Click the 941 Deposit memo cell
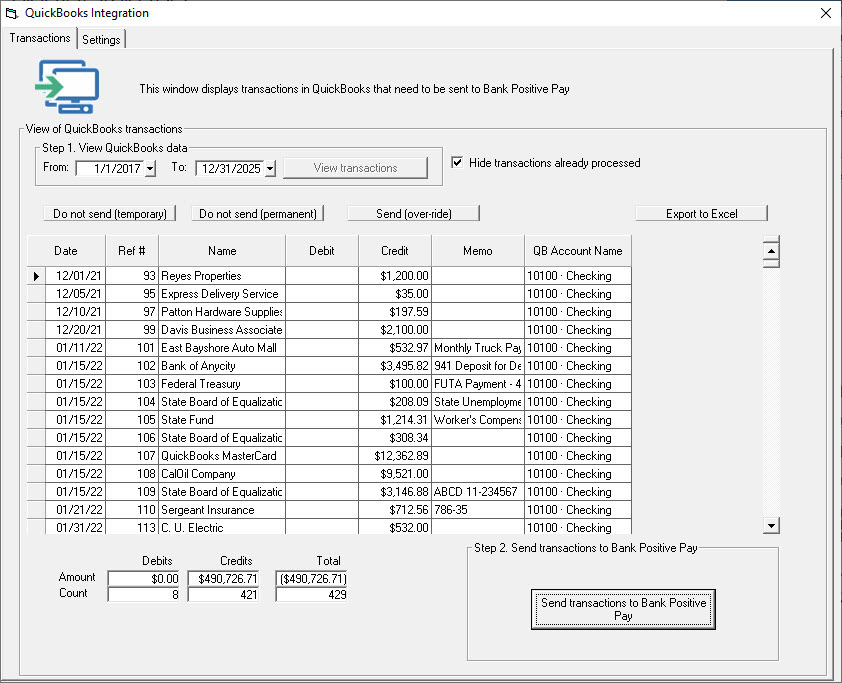842x683 pixels. pyautogui.click(x=477, y=366)
